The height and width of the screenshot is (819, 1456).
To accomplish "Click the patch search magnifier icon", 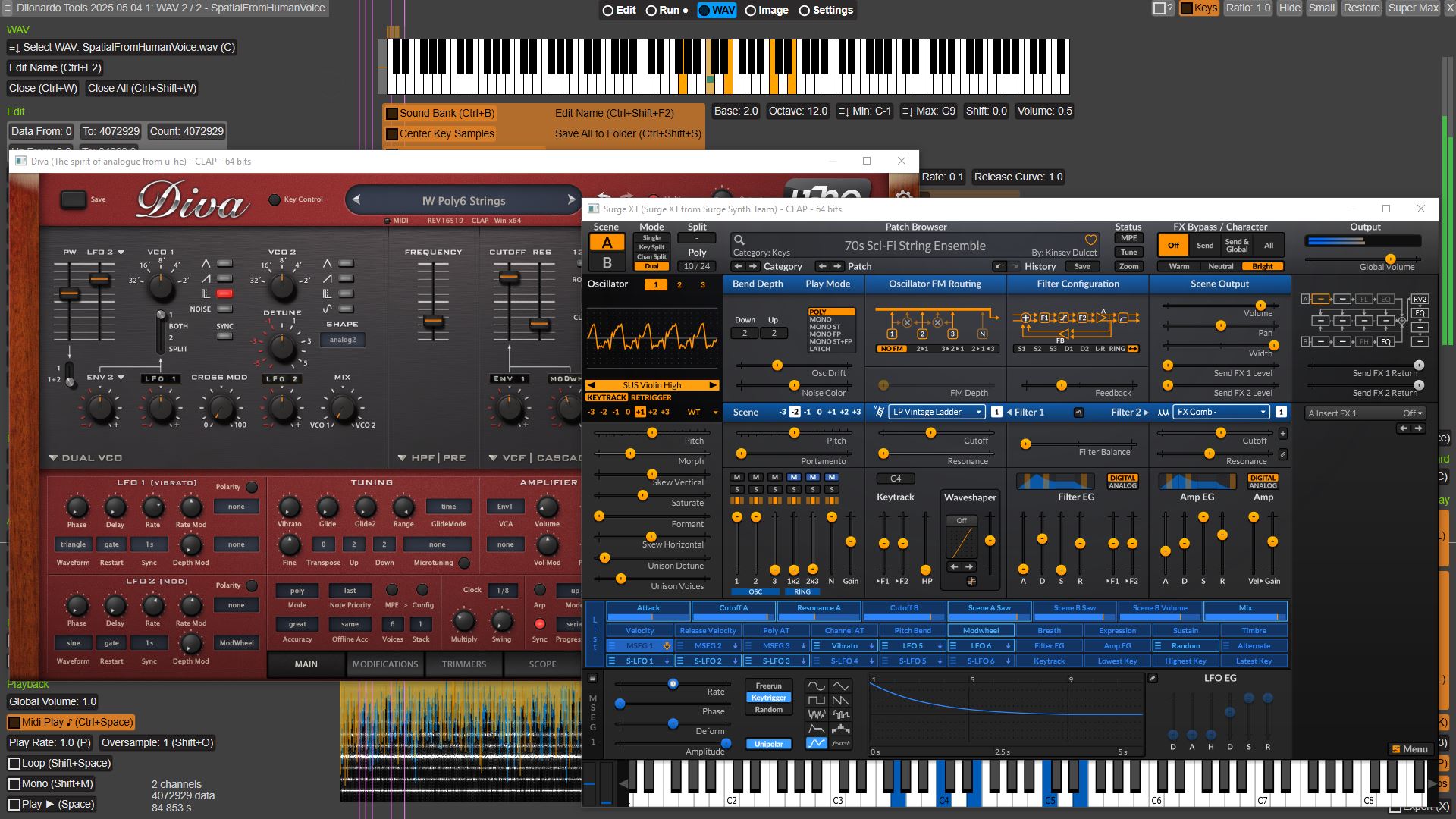I will (x=739, y=240).
